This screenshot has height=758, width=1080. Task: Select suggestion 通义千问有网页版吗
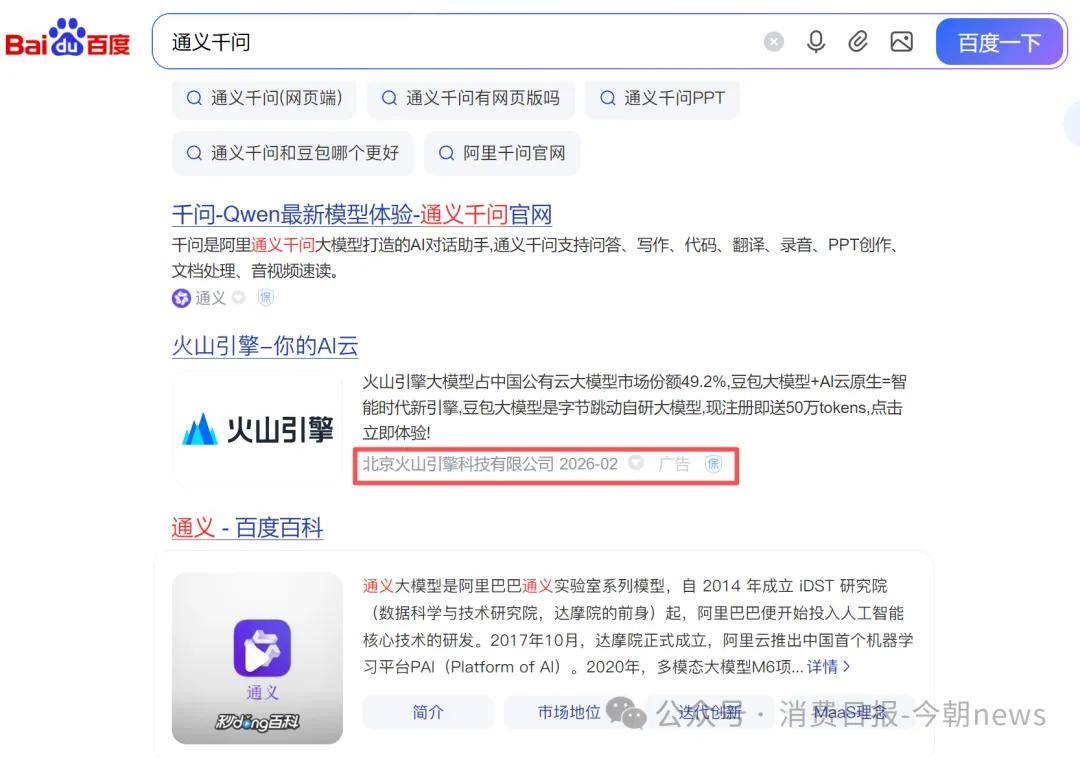point(470,98)
